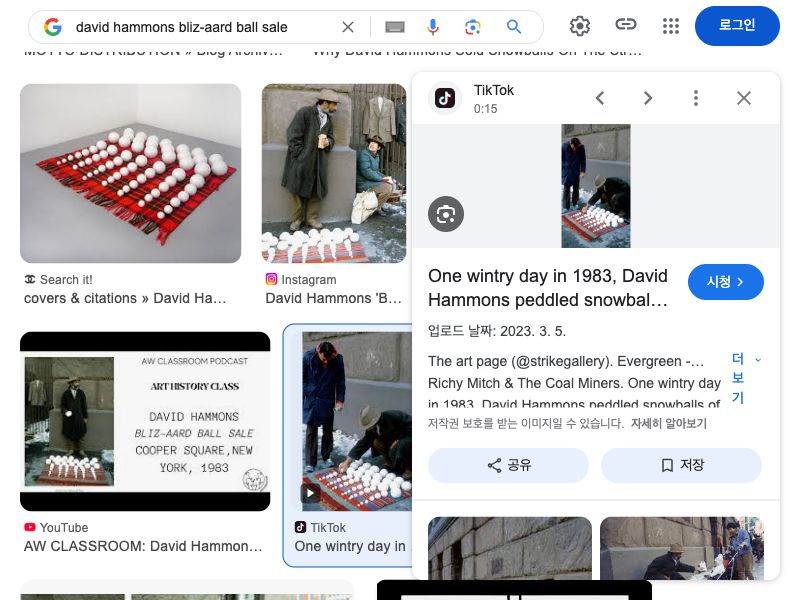The height and width of the screenshot is (600, 800).
Task: Click the 저장 save button
Action: click(x=681, y=465)
